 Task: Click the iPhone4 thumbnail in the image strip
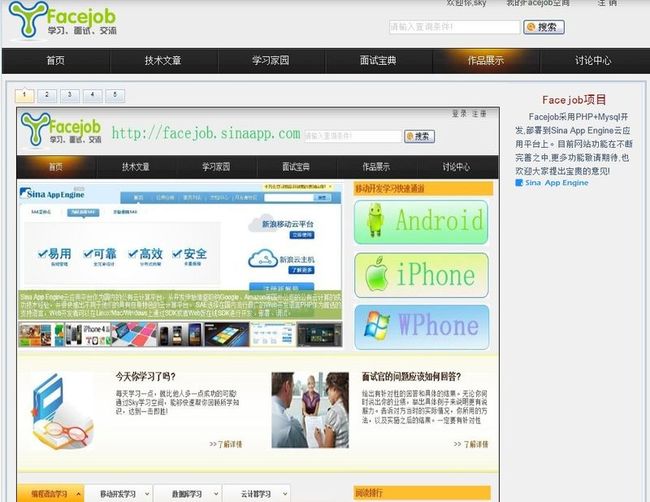click(88, 334)
